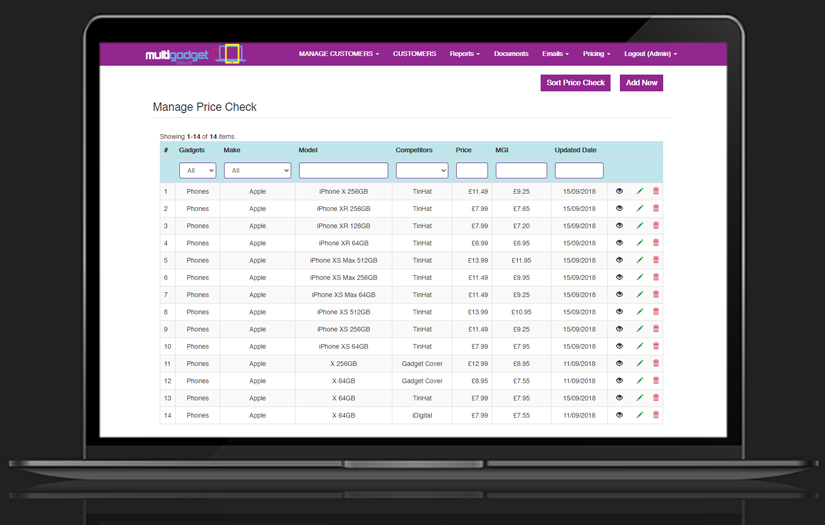Click the Sort Price Check button
The height and width of the screenshot is (525, 825).
pos(576,83)
